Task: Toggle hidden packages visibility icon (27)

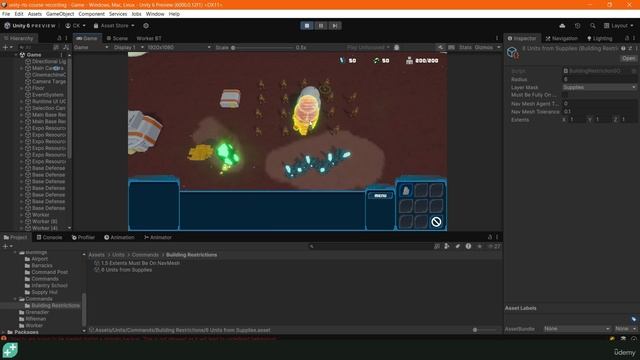Action: 494,246
